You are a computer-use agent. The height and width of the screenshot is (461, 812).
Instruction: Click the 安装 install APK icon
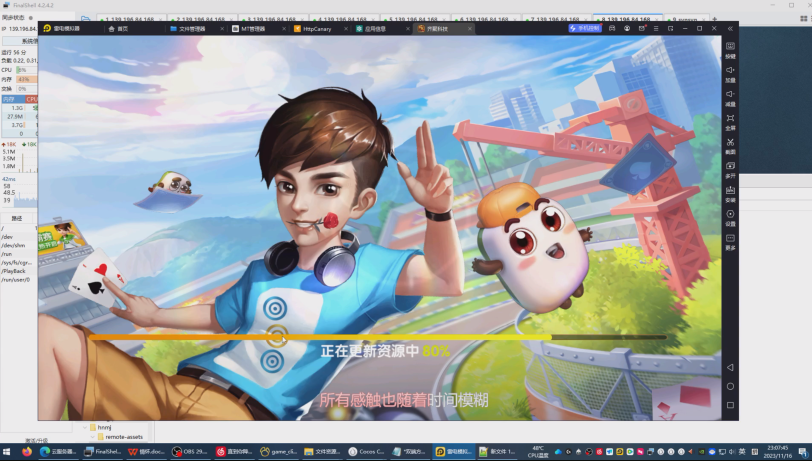click(x=730, y=193)
